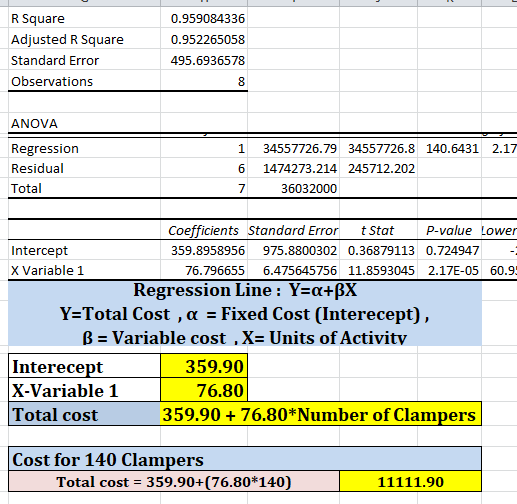
Task: Select the t Stat column header
Action: (x=377, y=231)
